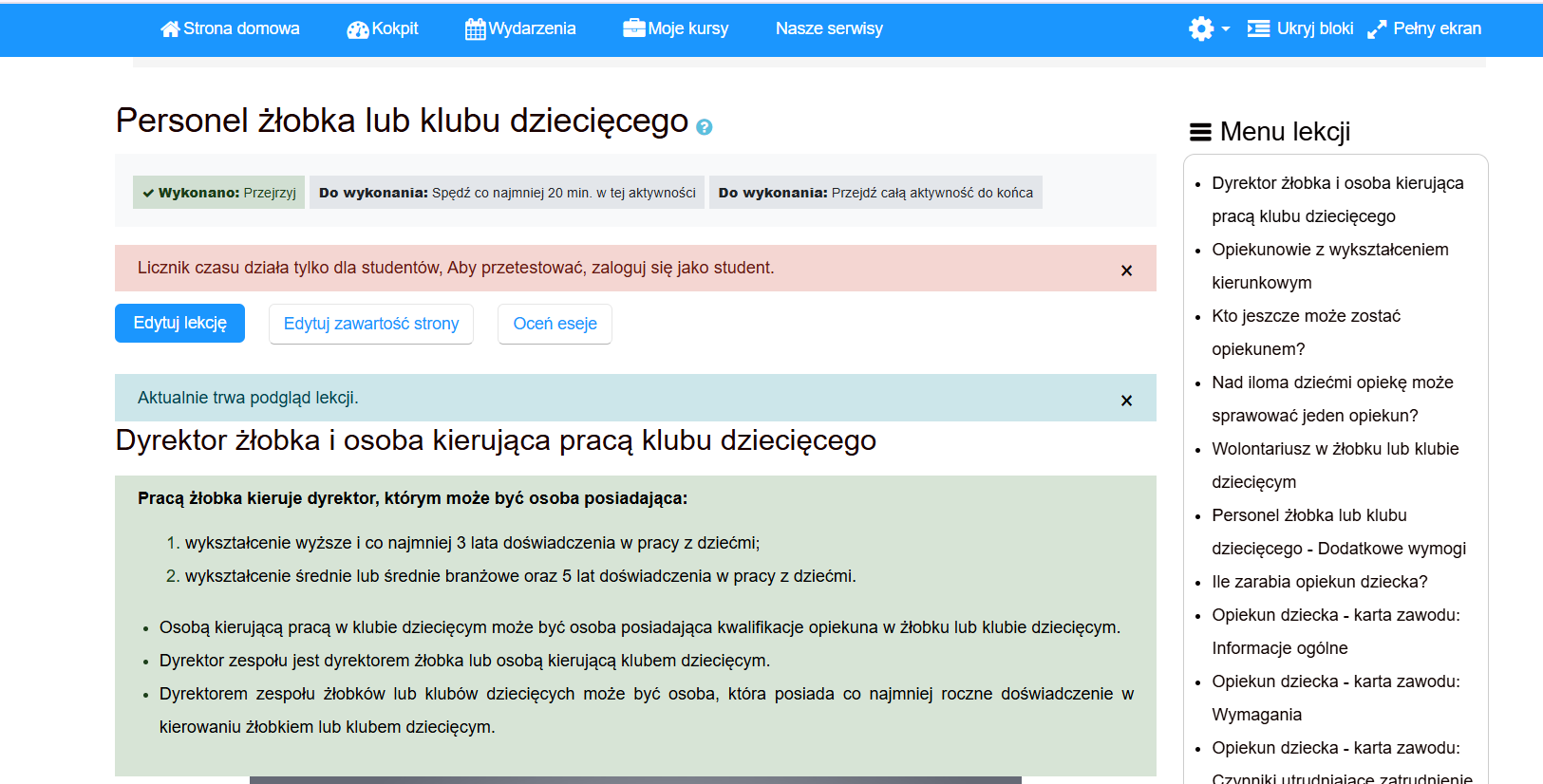Click the calendar icon for Wydarzenia
The height and width of the screenshot is (784, 1543).
[475, 29]
